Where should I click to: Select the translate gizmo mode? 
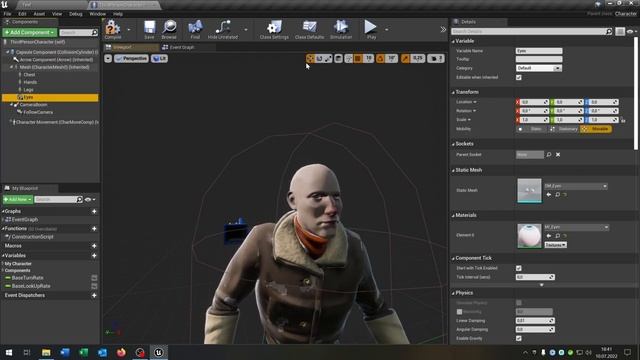310,59
